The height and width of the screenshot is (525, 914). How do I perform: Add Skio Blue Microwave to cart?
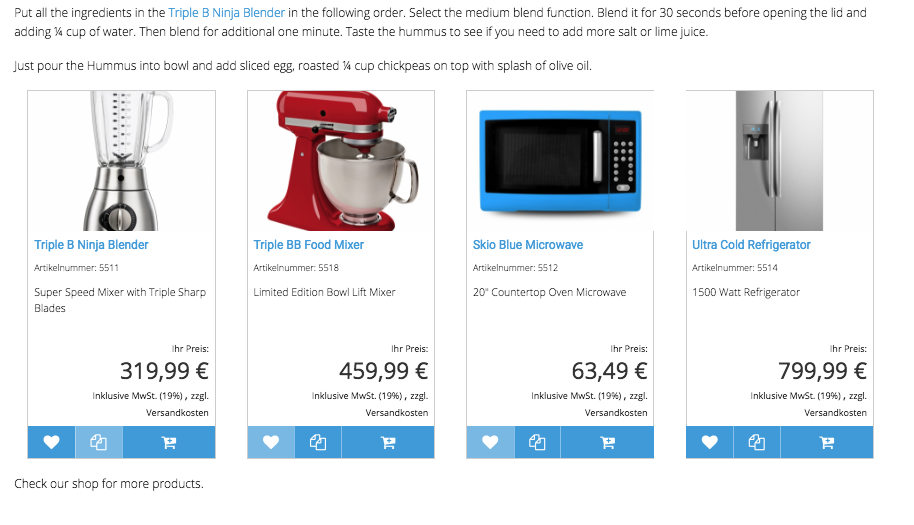tap(607, 442)
